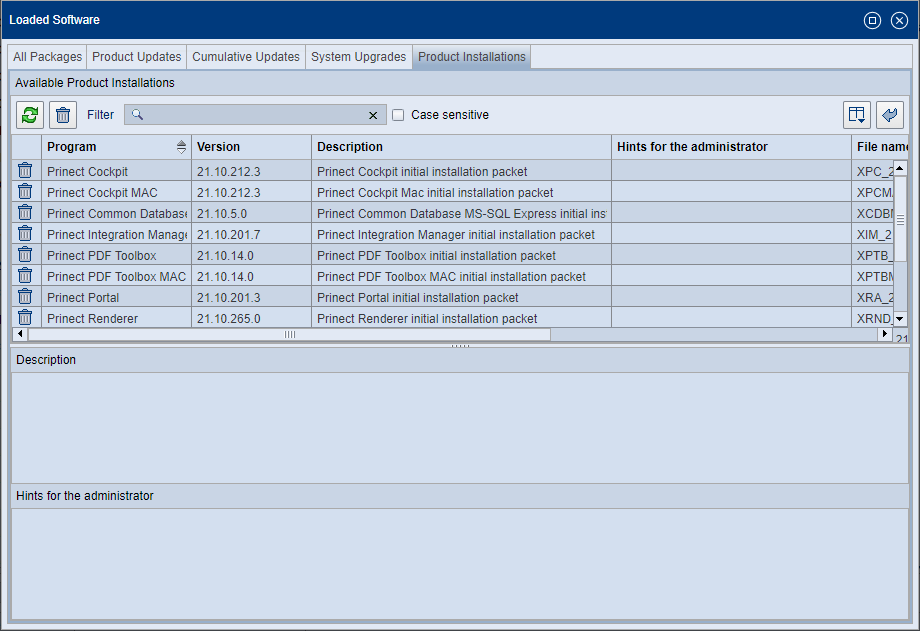
Task: Enable the Case sensitive checkbox
Action: point(397,114)
